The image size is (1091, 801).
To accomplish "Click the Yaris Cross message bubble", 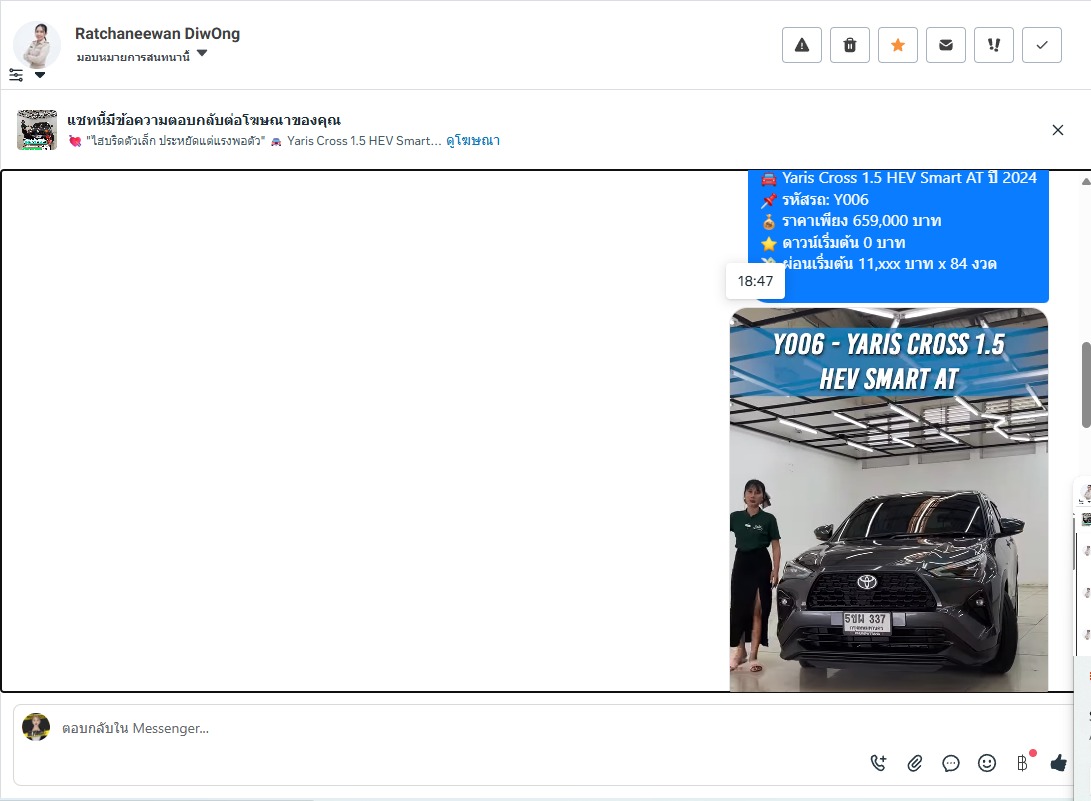I will point(898,236).
